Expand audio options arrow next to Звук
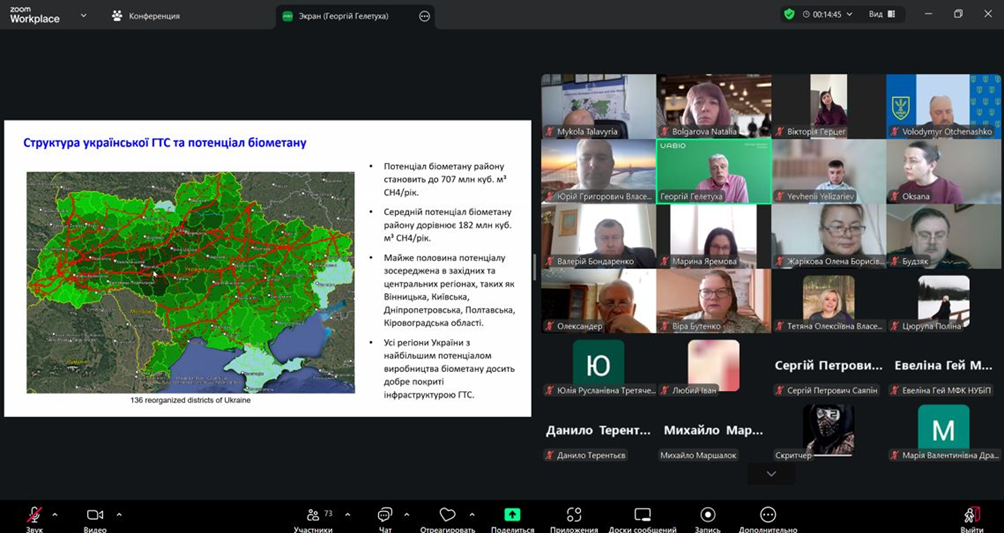Screen dimensions: 1004x533 pos(55,514)
